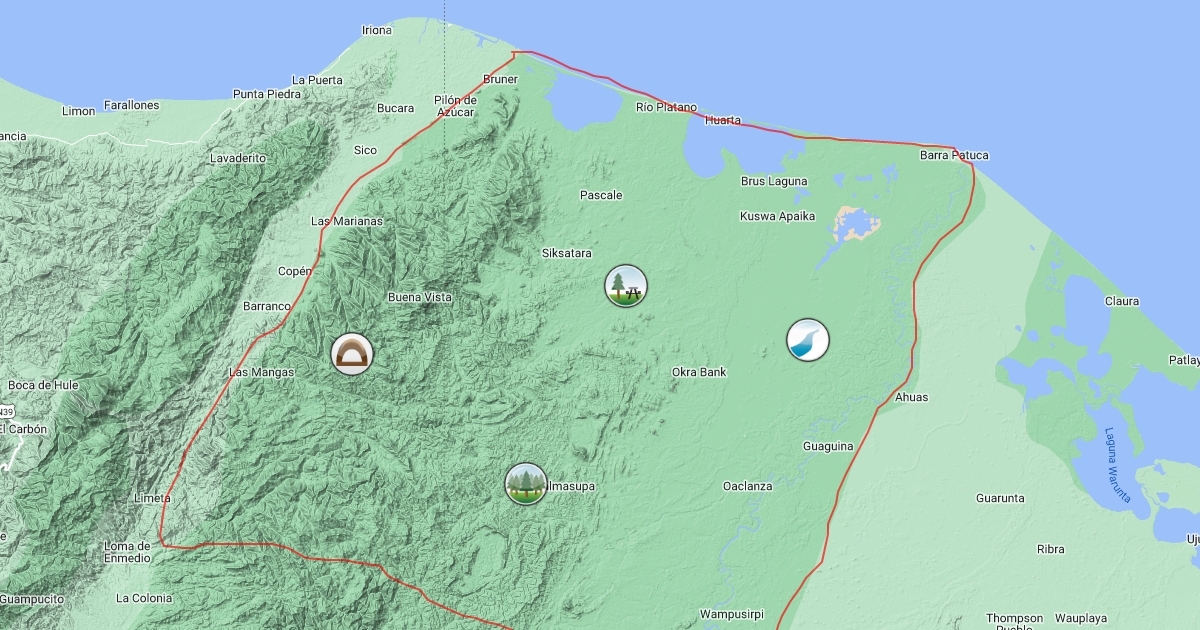This screenshot has height=630, width=1200.
Task: Select the Pilón de Azúcar label
Action: click(x=455, y=106)
